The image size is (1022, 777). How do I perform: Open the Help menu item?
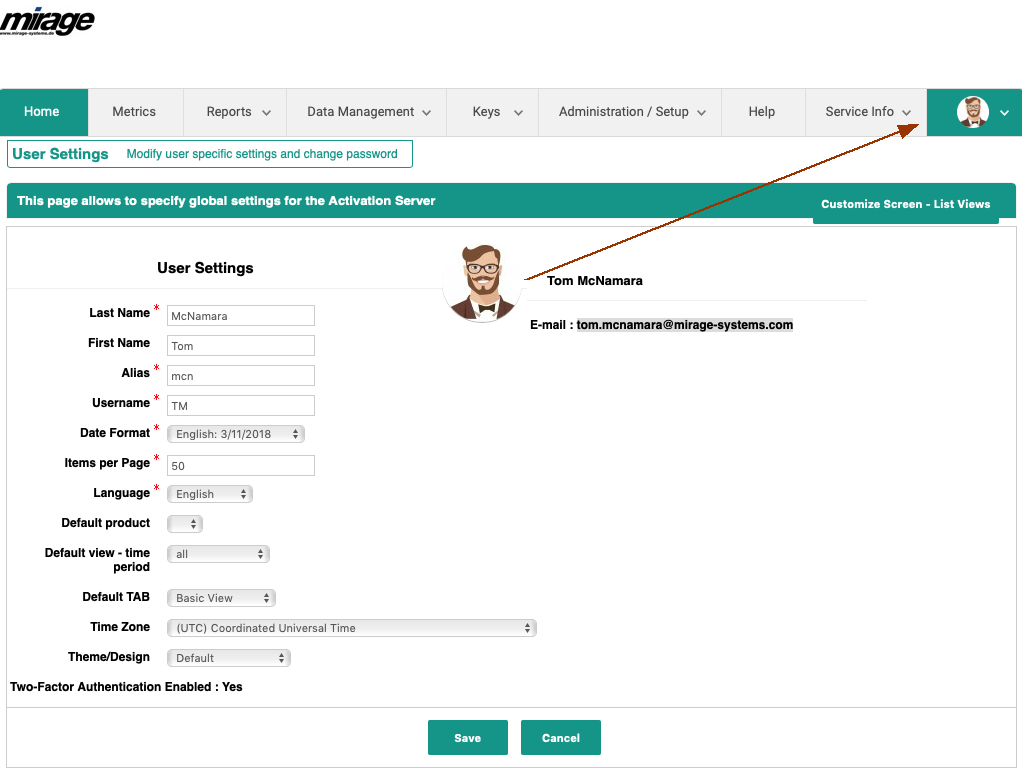tap(761, 112)
